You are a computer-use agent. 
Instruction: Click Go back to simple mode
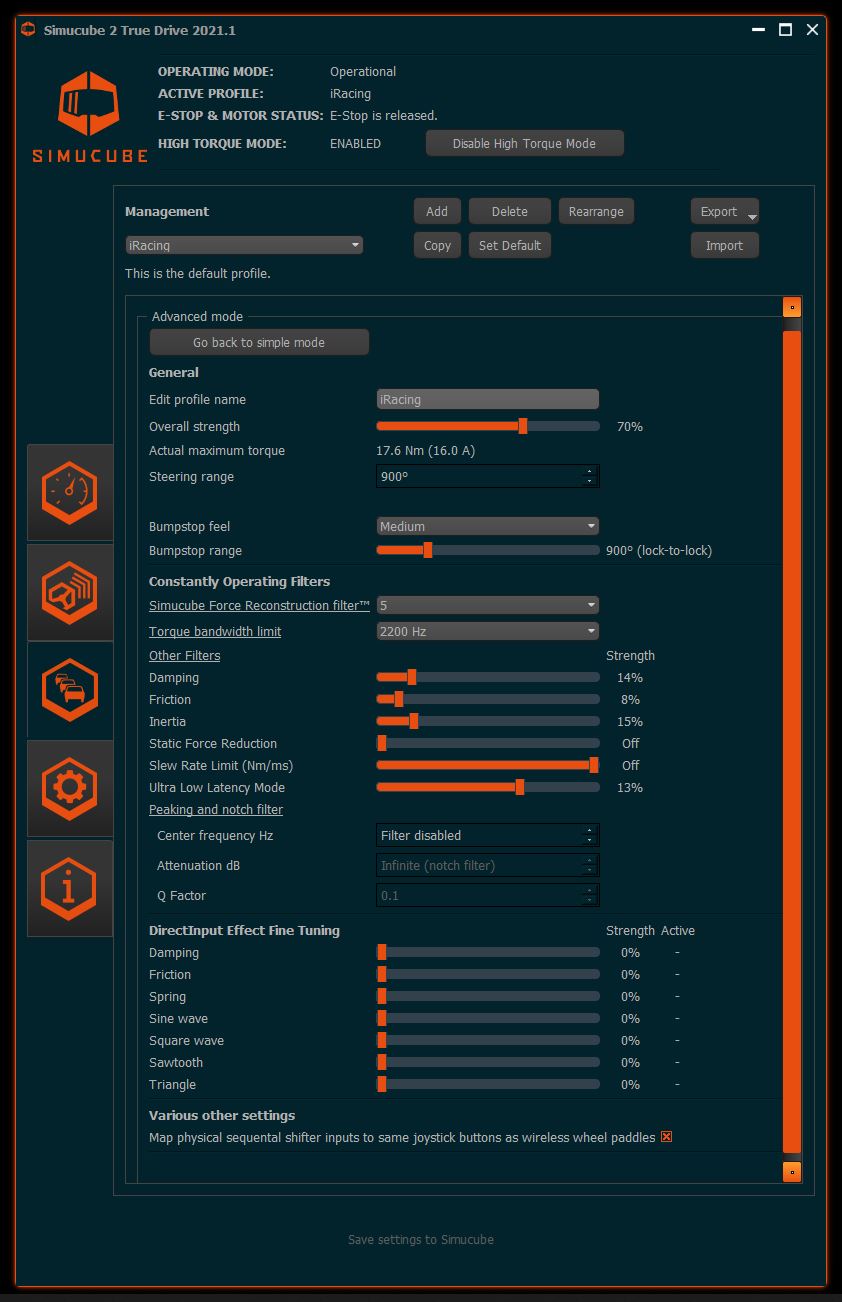click(x=259, y=341)
